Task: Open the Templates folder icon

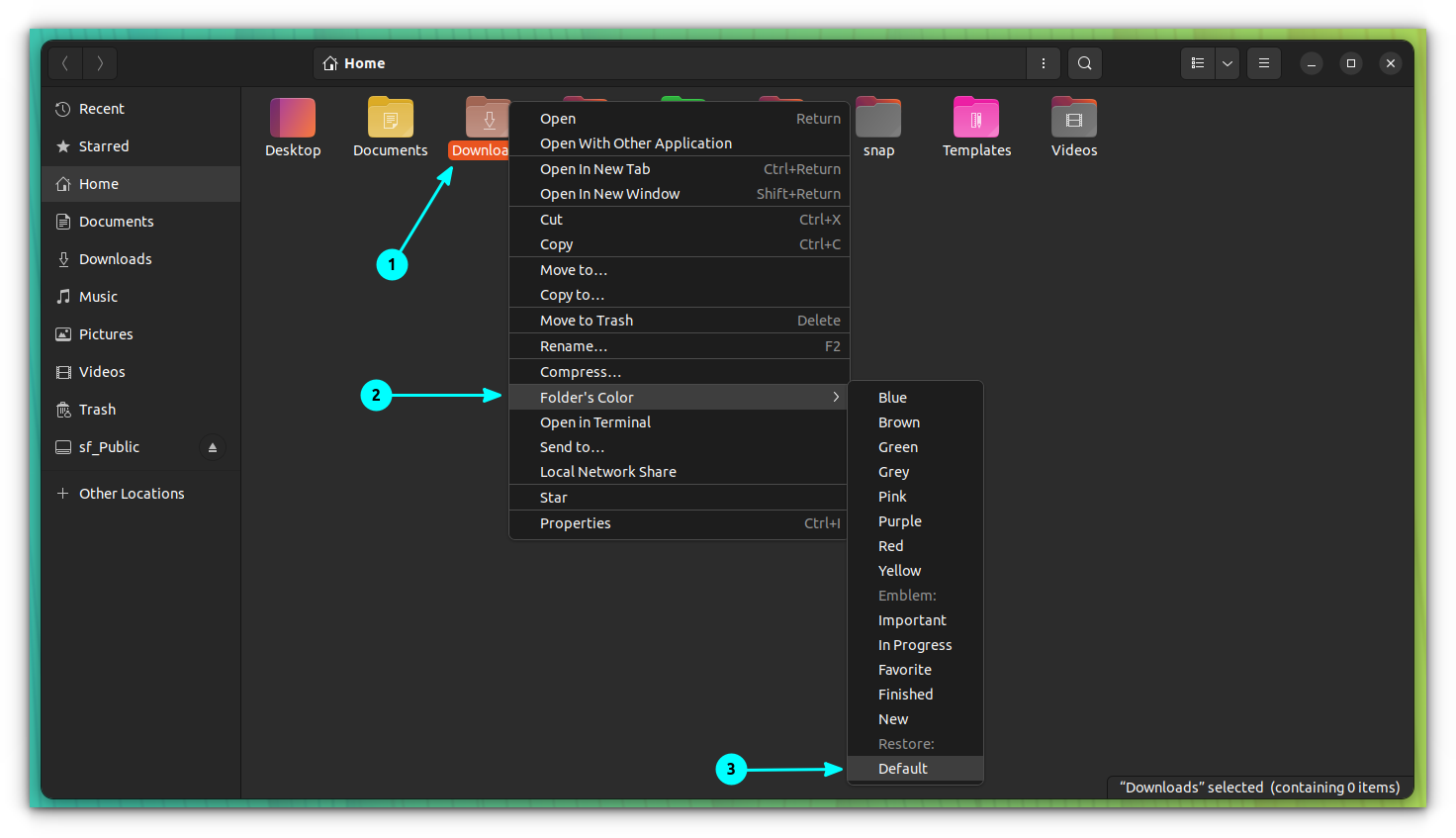Action: pos(976,117)
